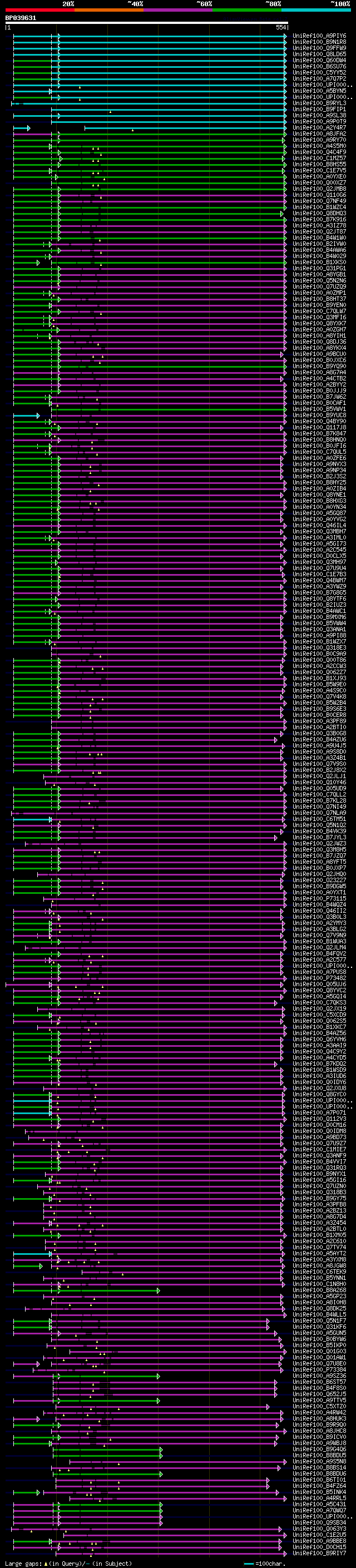
Task: Select hit label UniRef100_A0YXE0
Action: (x=319, y=176)
